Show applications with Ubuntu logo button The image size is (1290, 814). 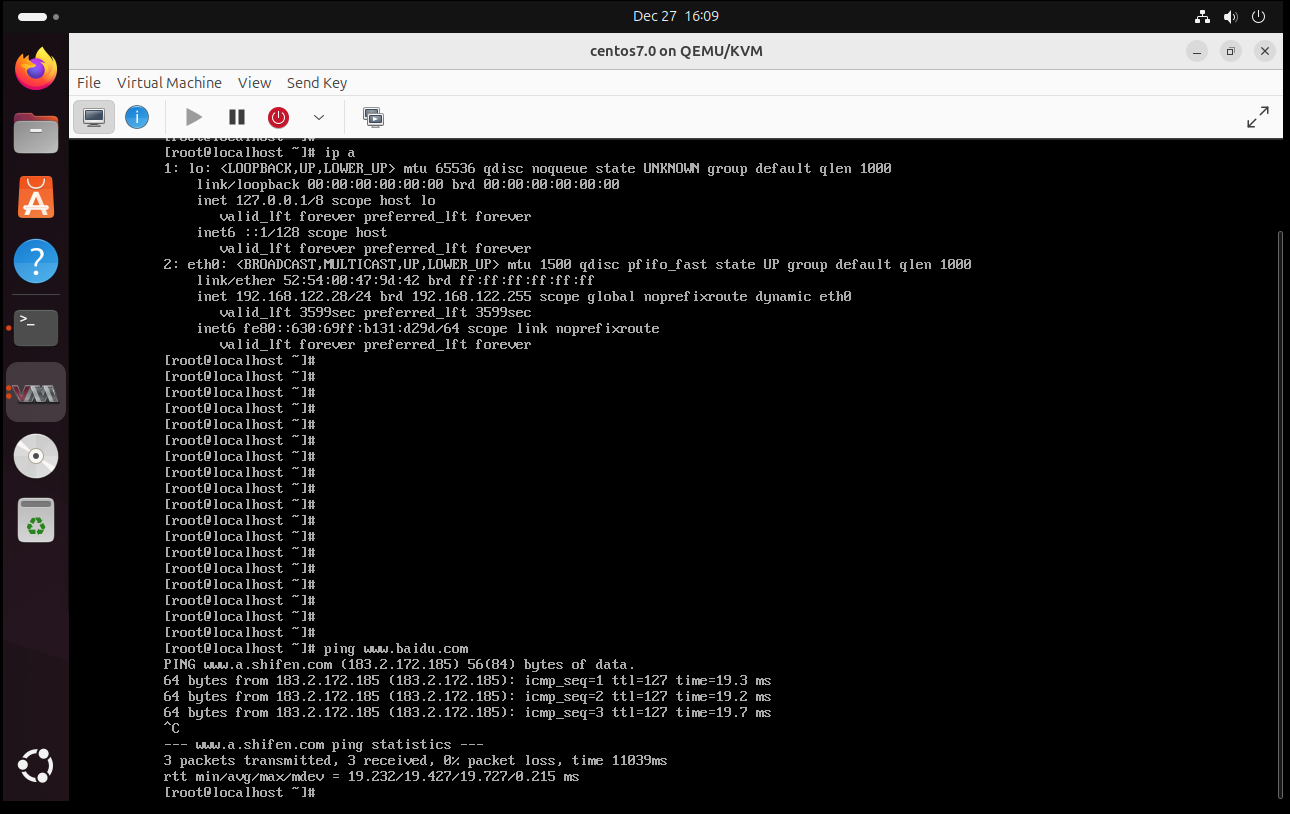[36, 767]
